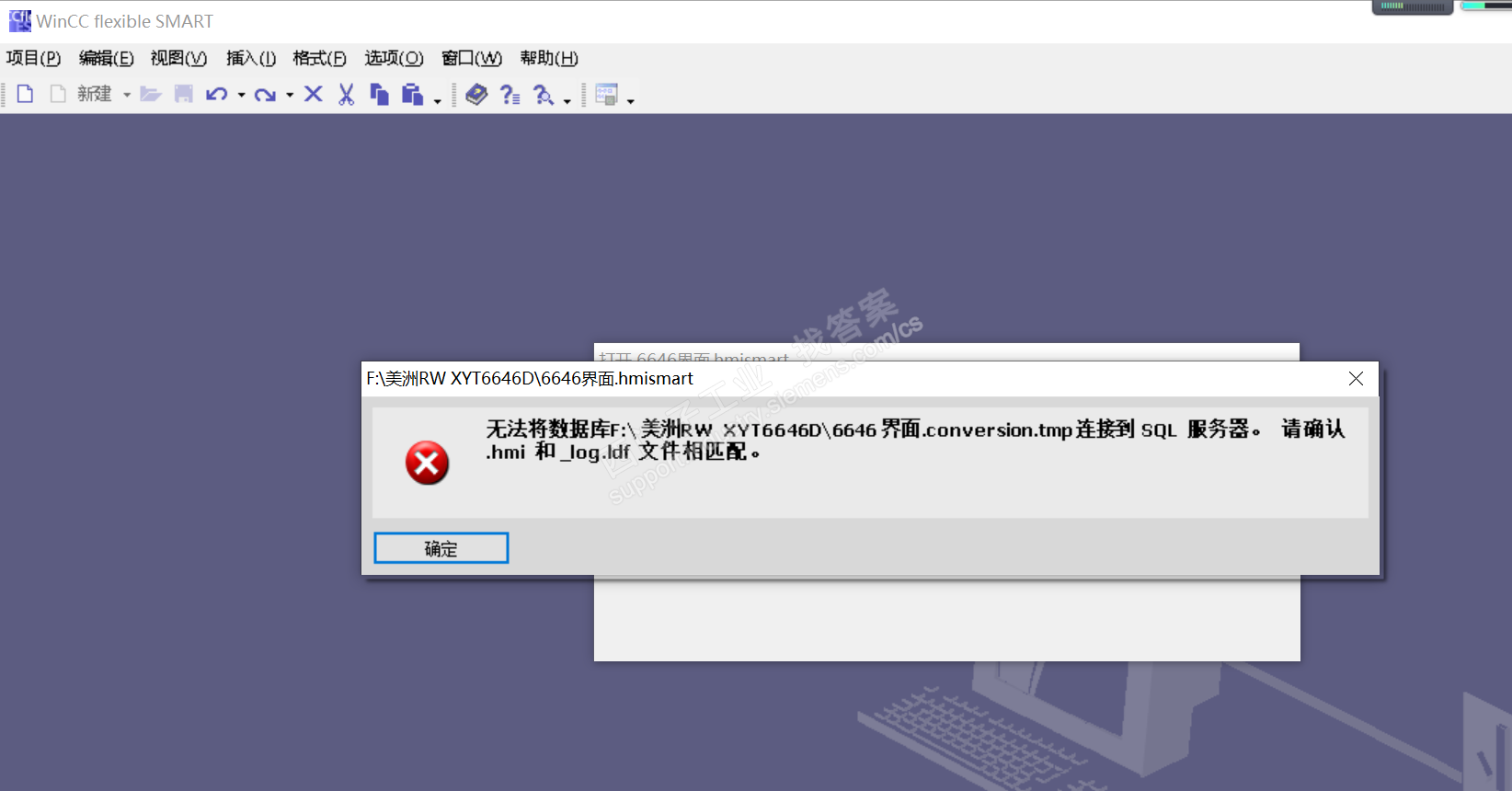The height and width of the screenshot is (791, 1512).
Task: Click the question mark magnifier search icon
Action: (544, 94)
